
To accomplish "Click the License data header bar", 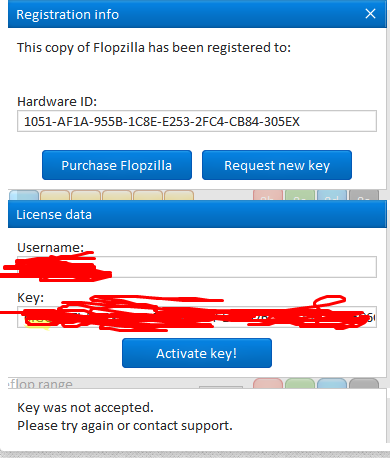I will coord(197,214).
